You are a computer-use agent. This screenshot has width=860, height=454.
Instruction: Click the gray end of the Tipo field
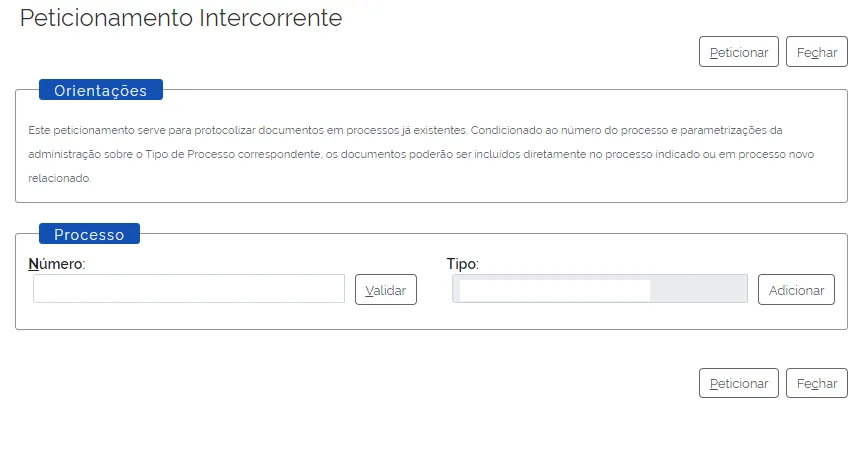(x=698, y=289)
